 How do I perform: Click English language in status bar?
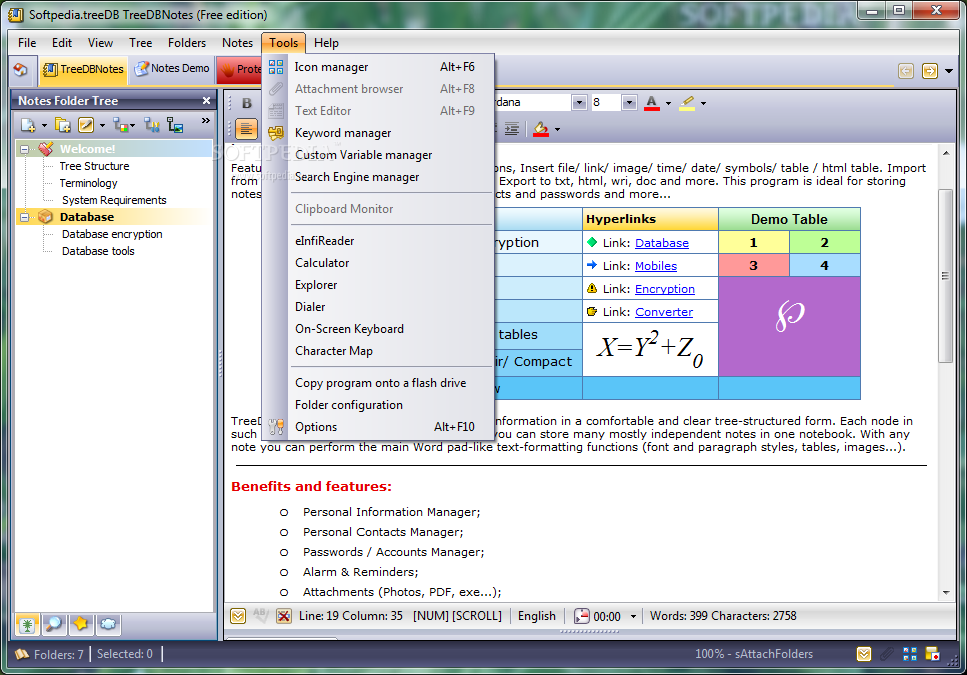pos(537,616)
